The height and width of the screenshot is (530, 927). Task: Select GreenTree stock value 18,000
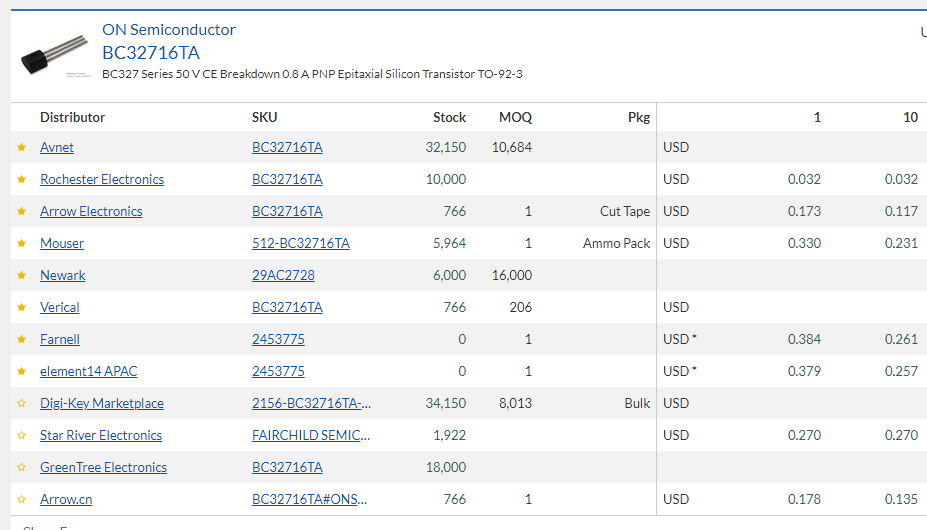tap(446, 467)
